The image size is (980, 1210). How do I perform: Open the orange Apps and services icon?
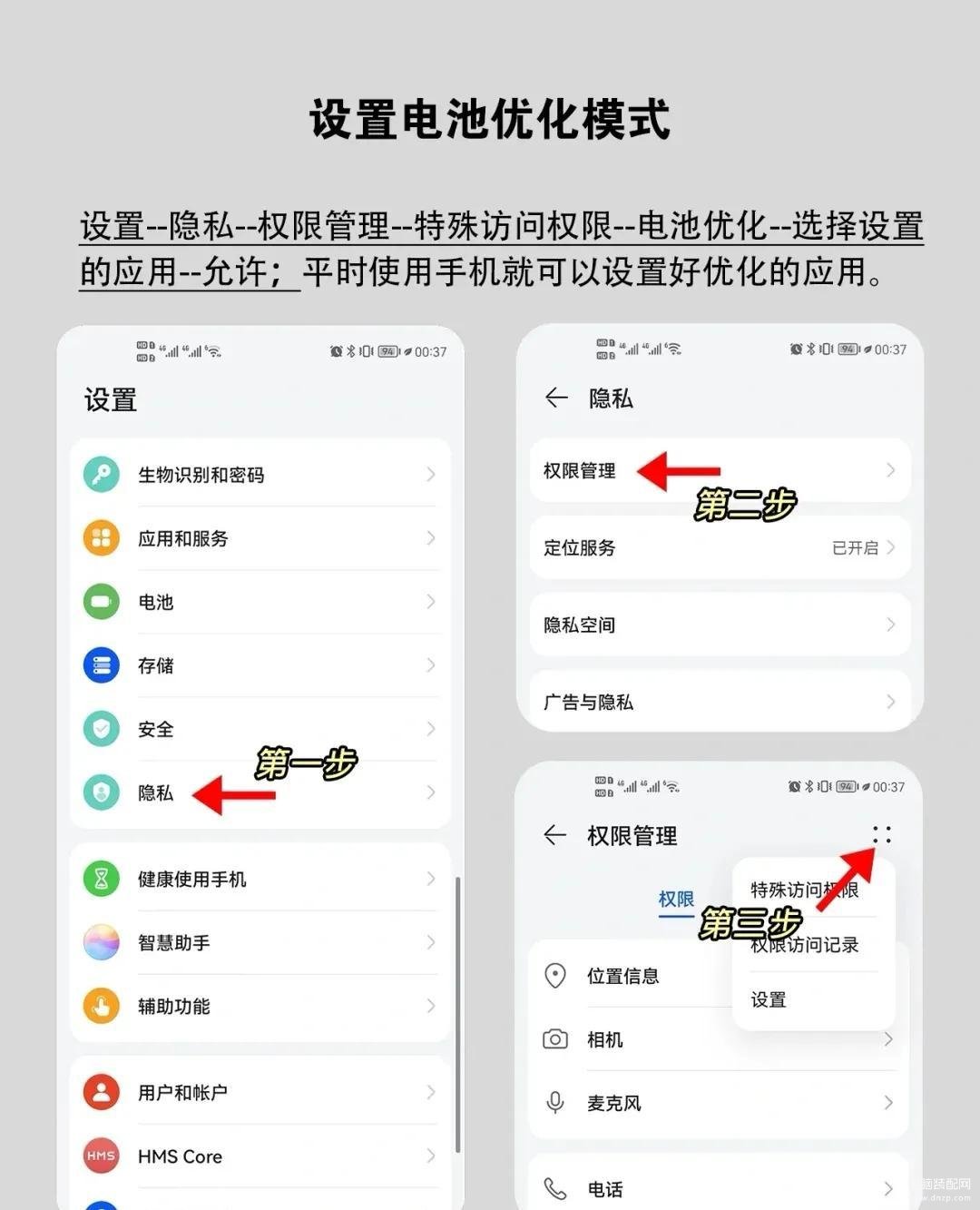click(x=102, y=538)
